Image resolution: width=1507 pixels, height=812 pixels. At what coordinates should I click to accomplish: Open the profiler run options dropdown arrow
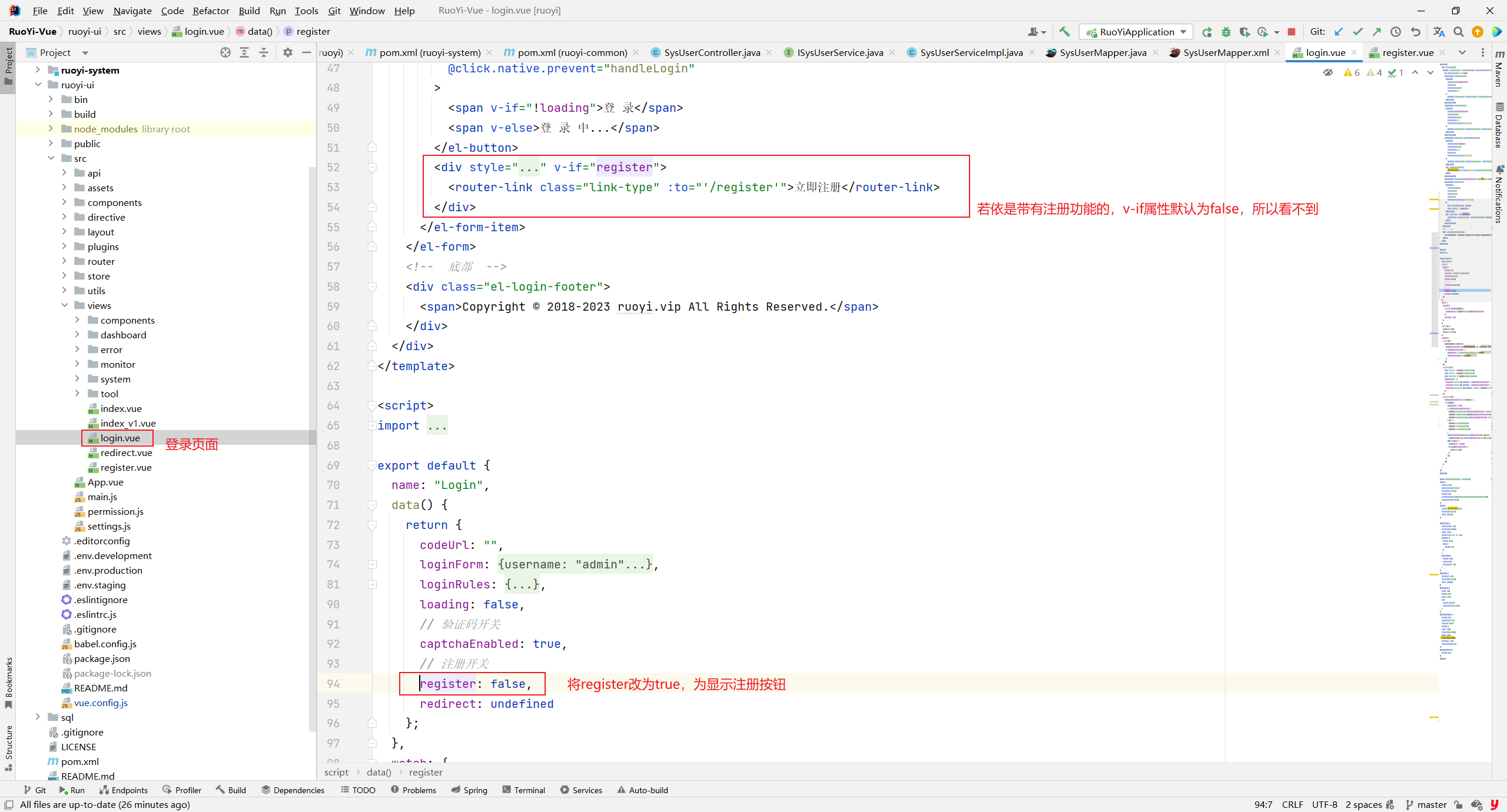click(x=1276, y=32)
